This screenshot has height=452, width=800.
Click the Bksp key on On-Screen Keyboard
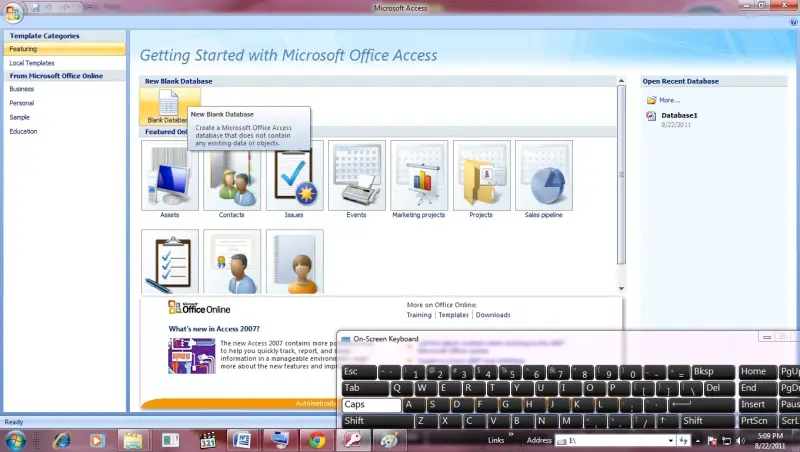[x=713, y=372]
